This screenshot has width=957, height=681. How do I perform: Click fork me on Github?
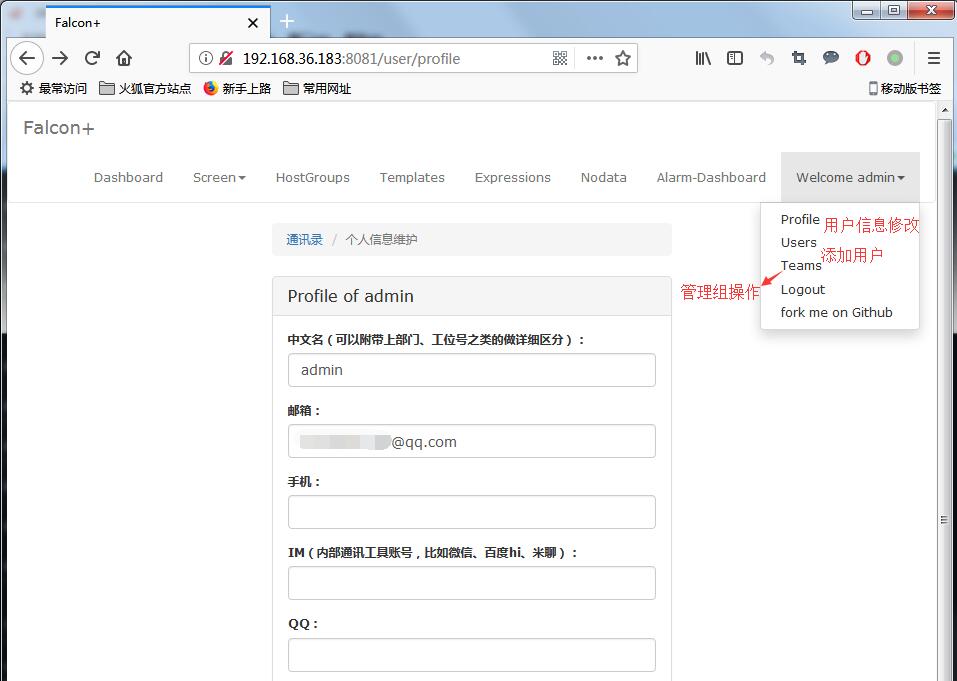pyautogui.click(x=836, y=312)
